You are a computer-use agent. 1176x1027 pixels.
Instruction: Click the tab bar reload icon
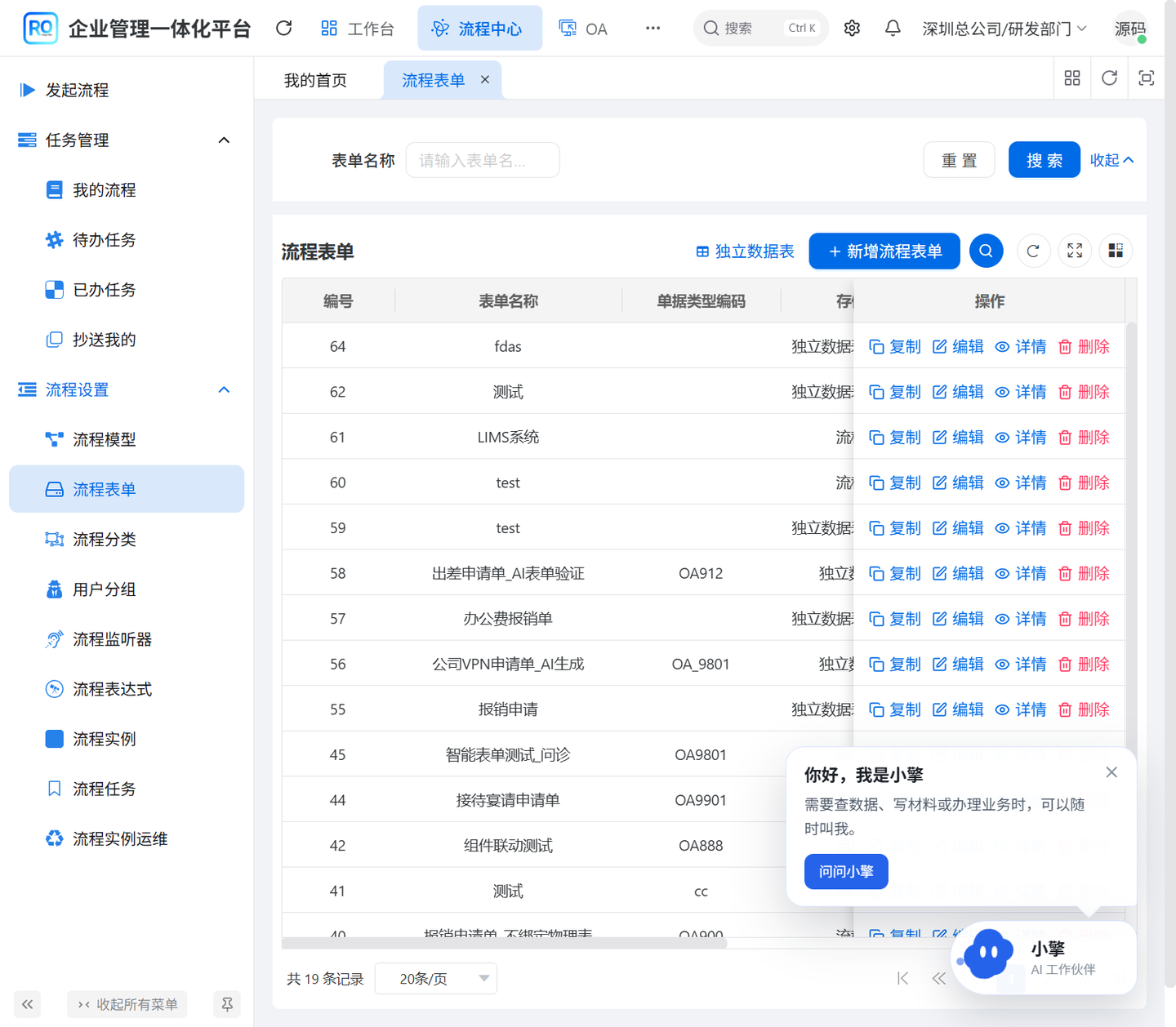pos(1109,78)
